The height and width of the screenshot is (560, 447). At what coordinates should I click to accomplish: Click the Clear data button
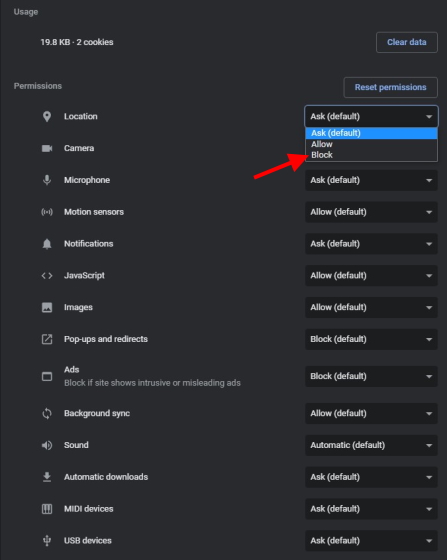point(407,42)
